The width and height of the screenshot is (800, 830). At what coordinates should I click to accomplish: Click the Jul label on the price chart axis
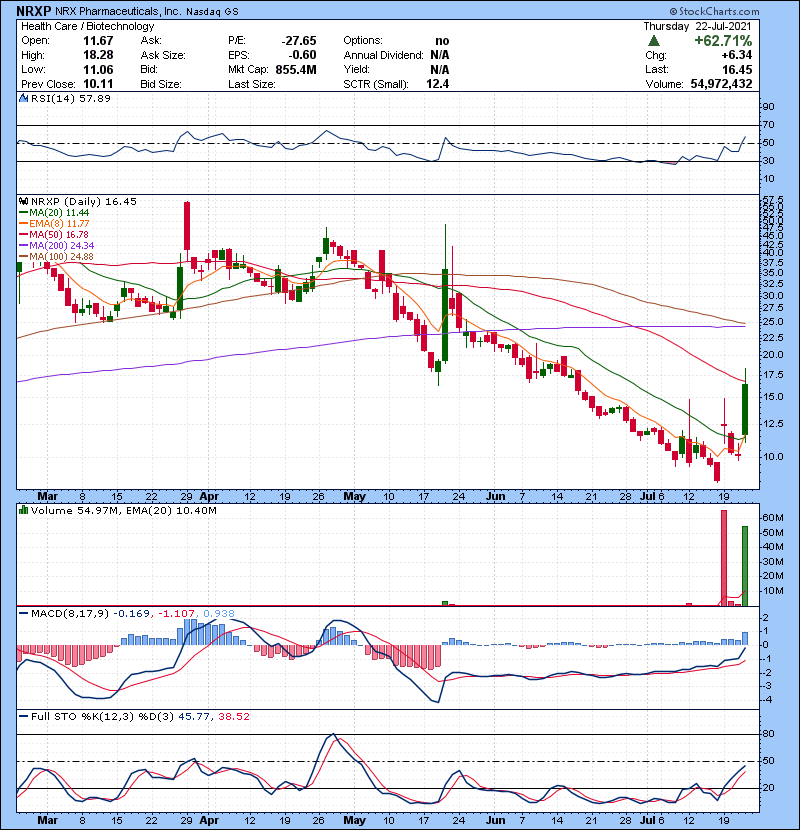647,497
